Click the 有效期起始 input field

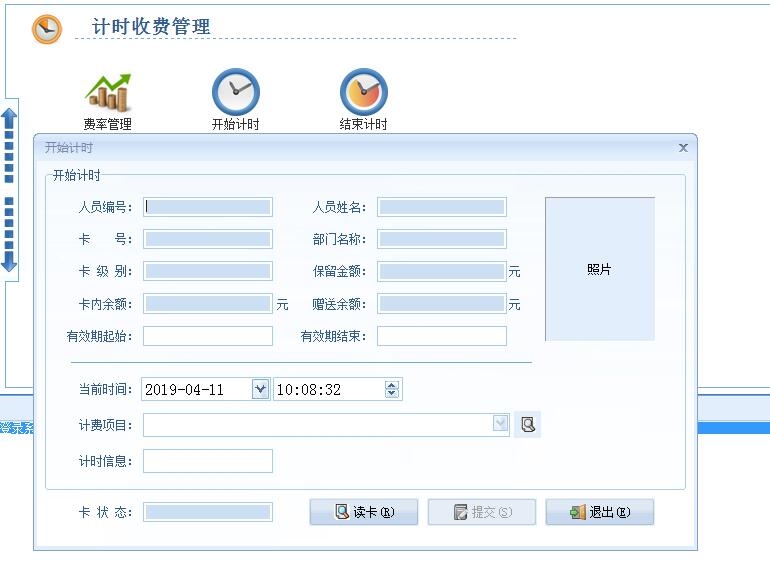tap(208, 336)
